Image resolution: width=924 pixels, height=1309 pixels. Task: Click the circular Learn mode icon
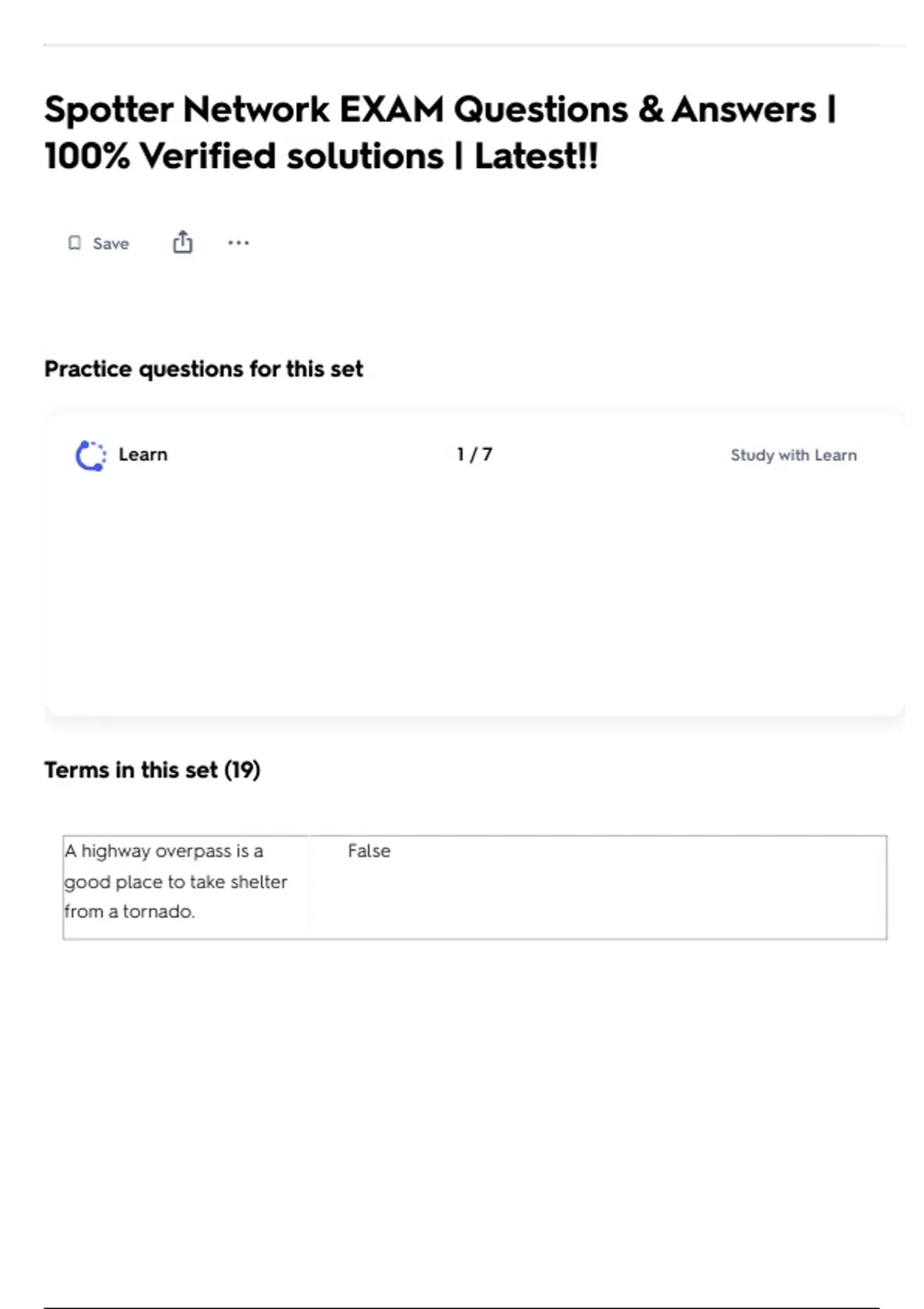pos(91,455)
